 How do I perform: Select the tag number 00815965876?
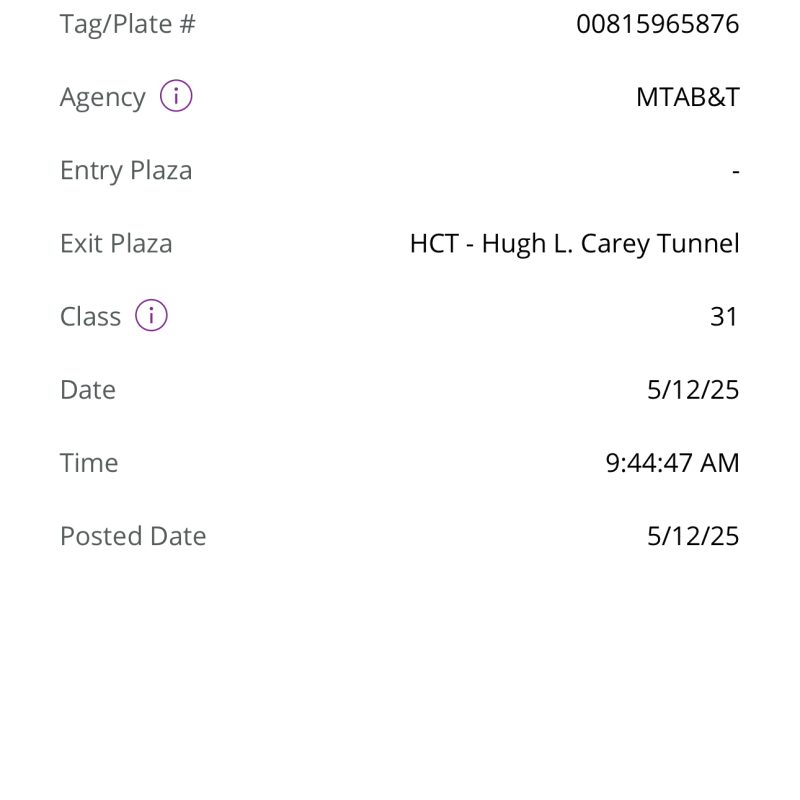[658, 24]
